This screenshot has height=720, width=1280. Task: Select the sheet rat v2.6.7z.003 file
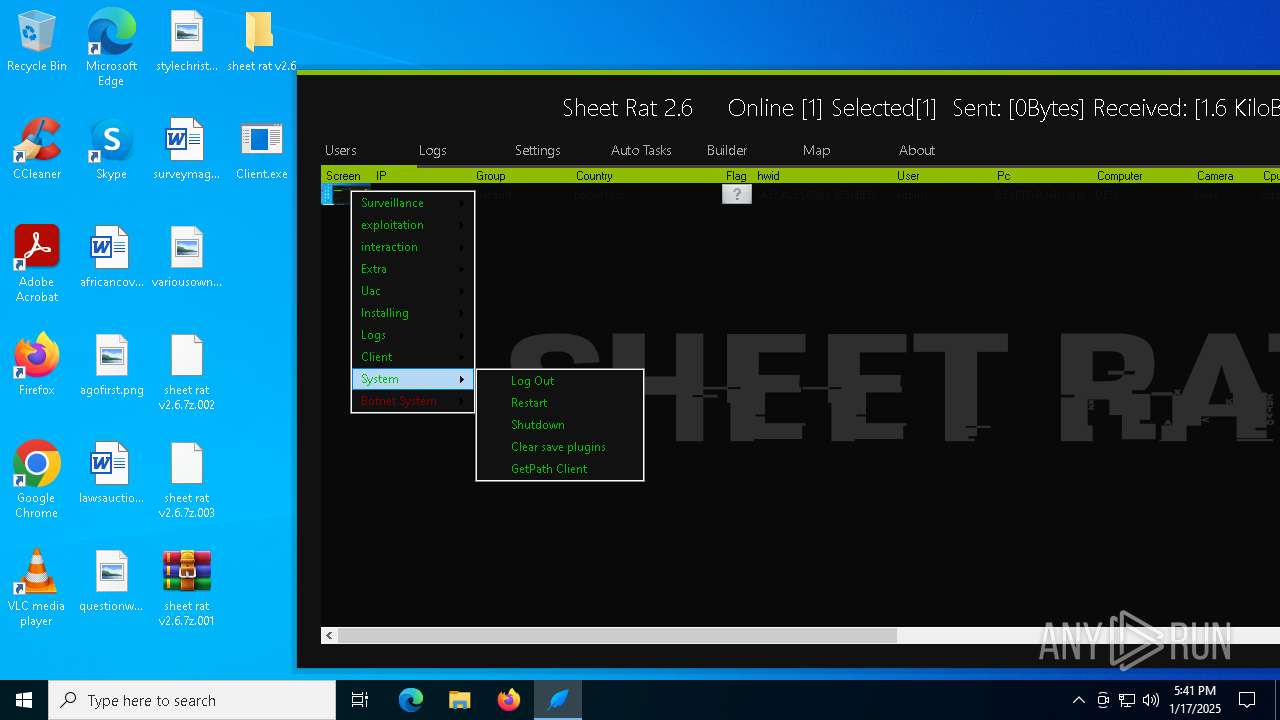coord(187,480)
